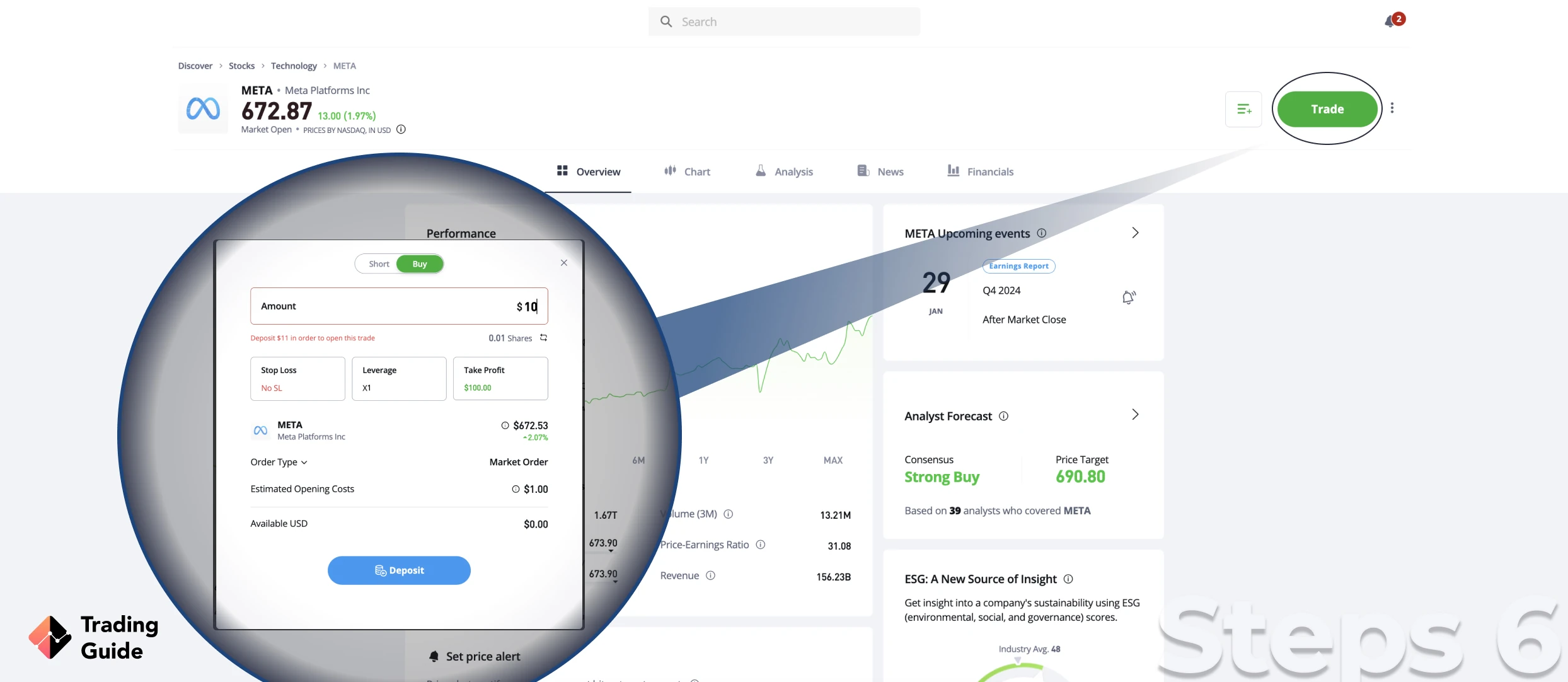
Task: Click the 672.87 stock price
Action: [x=277, y=112]
